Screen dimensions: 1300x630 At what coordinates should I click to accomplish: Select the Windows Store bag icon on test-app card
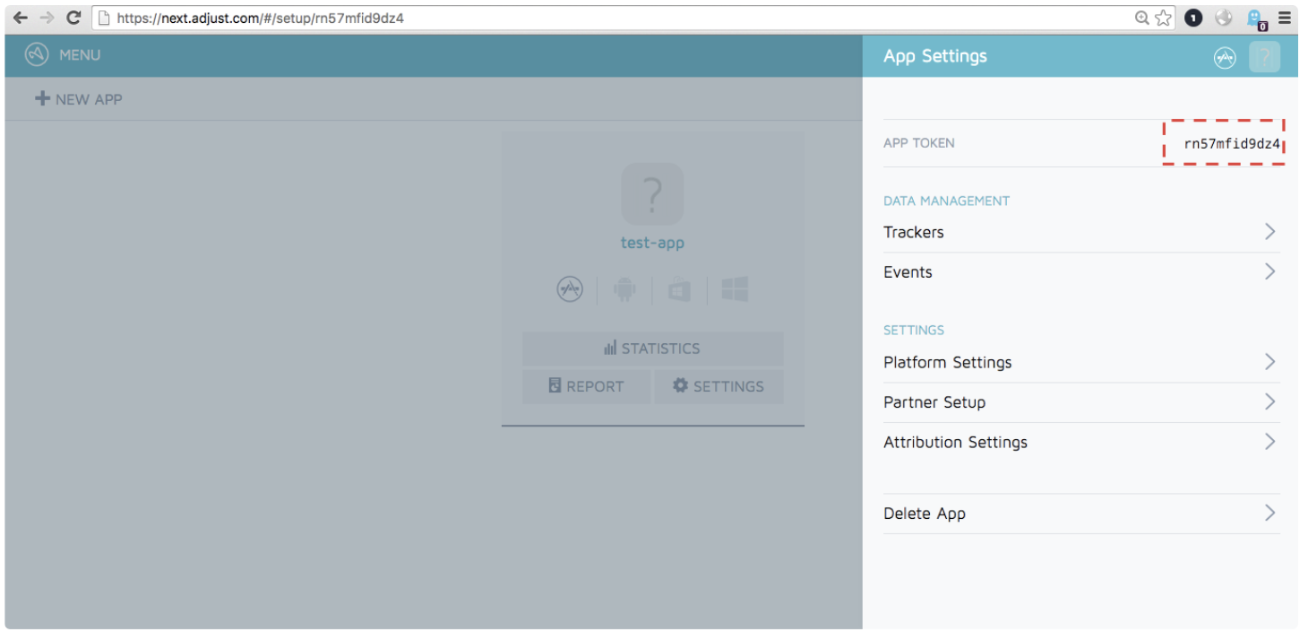tap(679, 290)
